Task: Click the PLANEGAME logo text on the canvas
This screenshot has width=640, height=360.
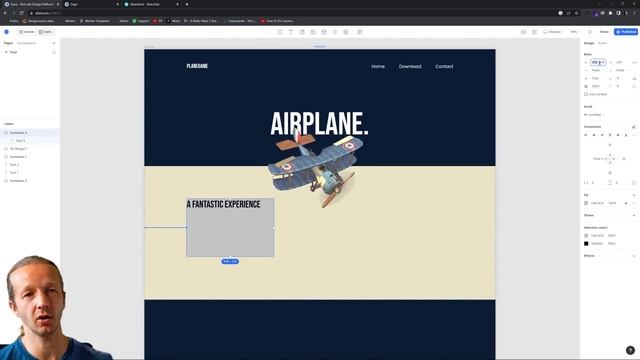Action: point(197,66)
